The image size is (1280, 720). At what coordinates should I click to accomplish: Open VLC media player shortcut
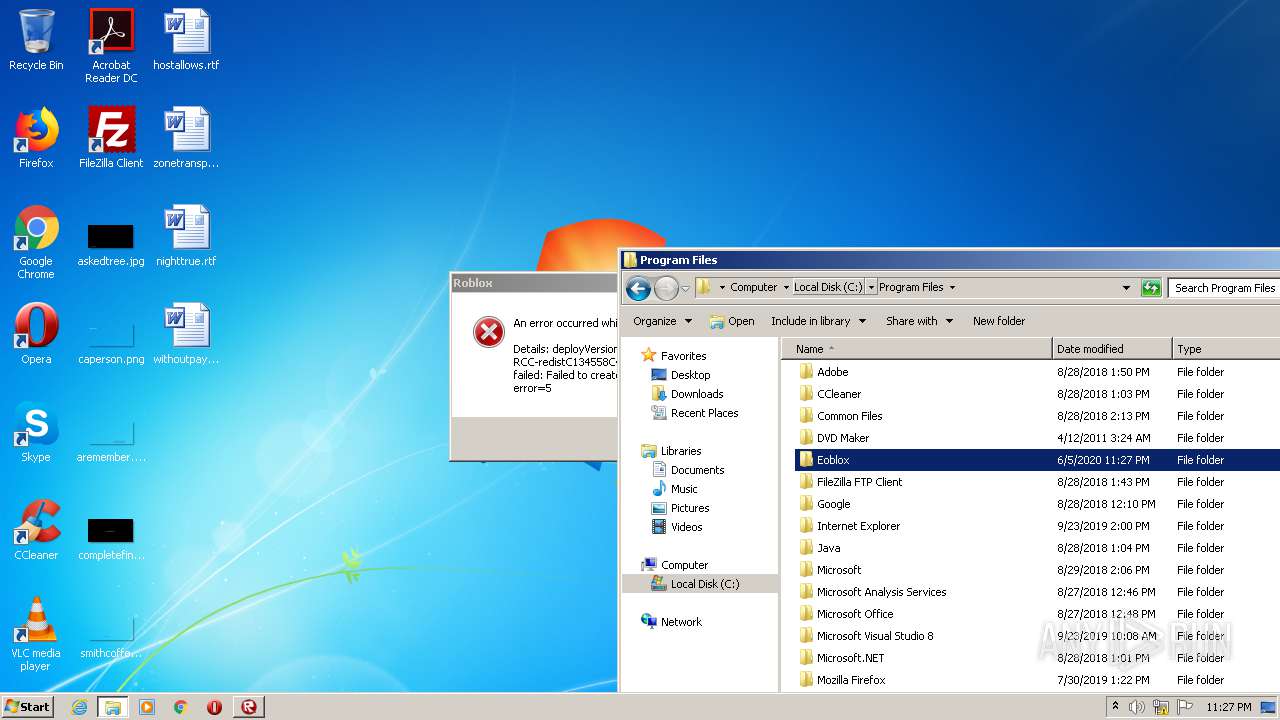click(x=36, y=634)
